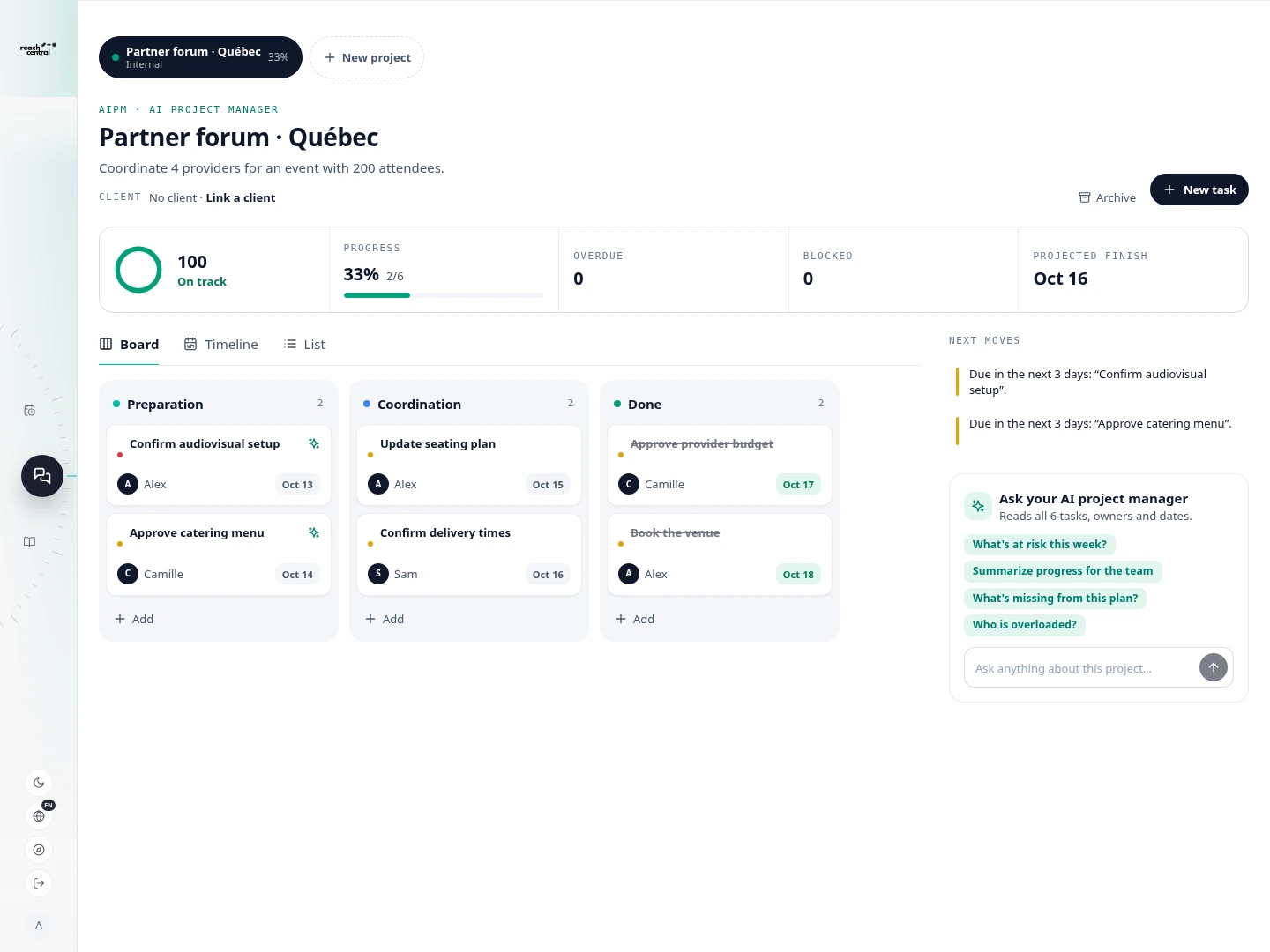Click the compass explore icon

pos(39,850)
